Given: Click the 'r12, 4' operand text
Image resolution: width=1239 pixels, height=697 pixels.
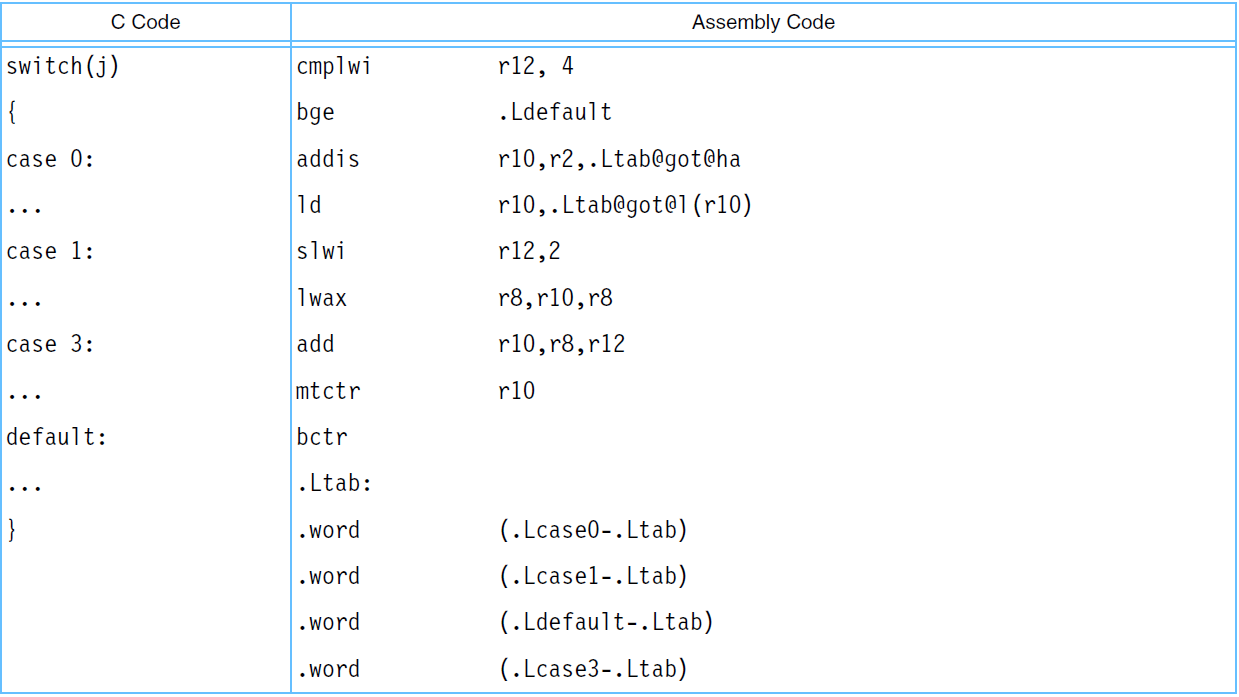Looking at the screenshot, I should point(536,67).
